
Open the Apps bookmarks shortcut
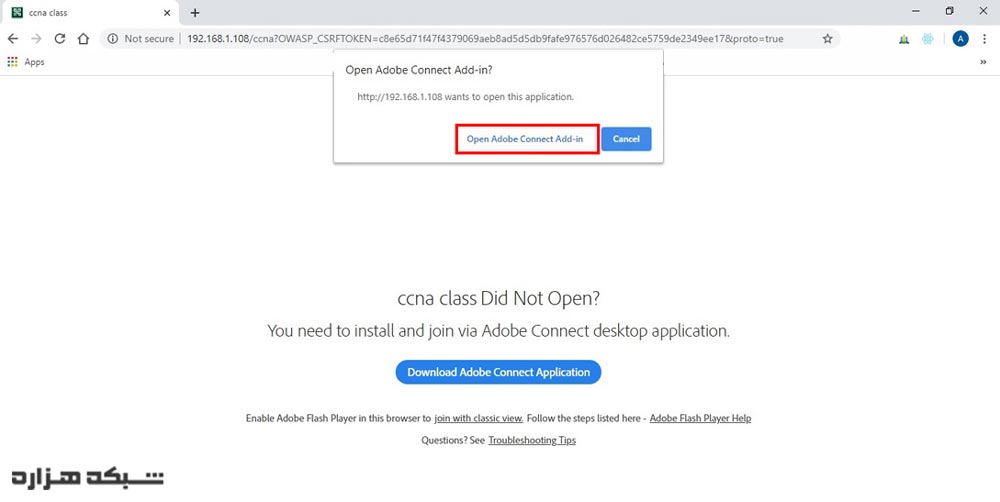click(26, 62)
